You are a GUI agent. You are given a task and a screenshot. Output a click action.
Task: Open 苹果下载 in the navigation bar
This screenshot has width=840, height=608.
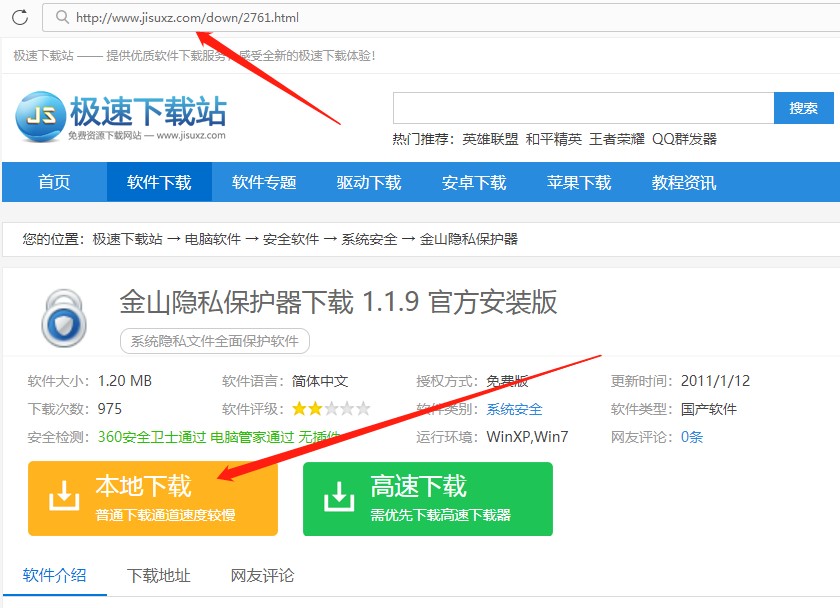click(x=579, y=182)
